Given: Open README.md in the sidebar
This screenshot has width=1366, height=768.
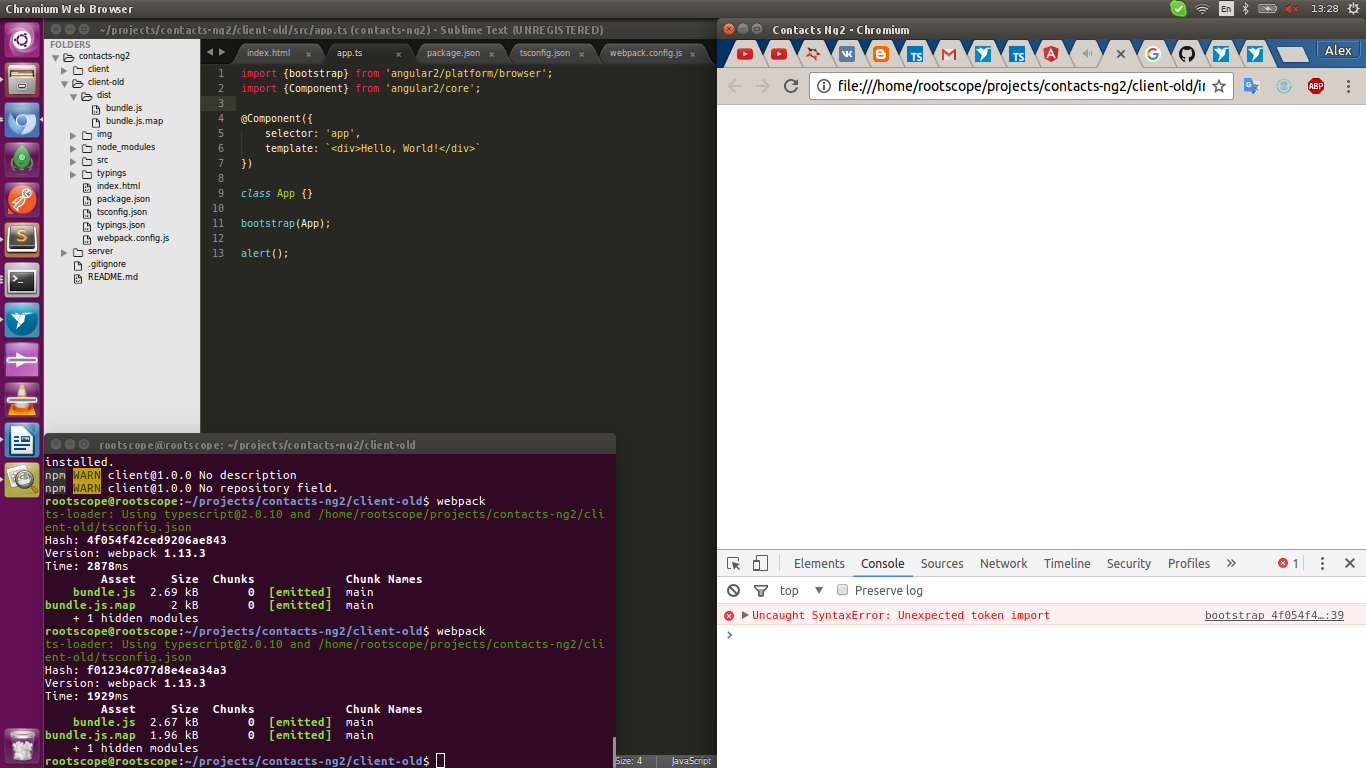Looking at the screenshot, I should (112, 277).
